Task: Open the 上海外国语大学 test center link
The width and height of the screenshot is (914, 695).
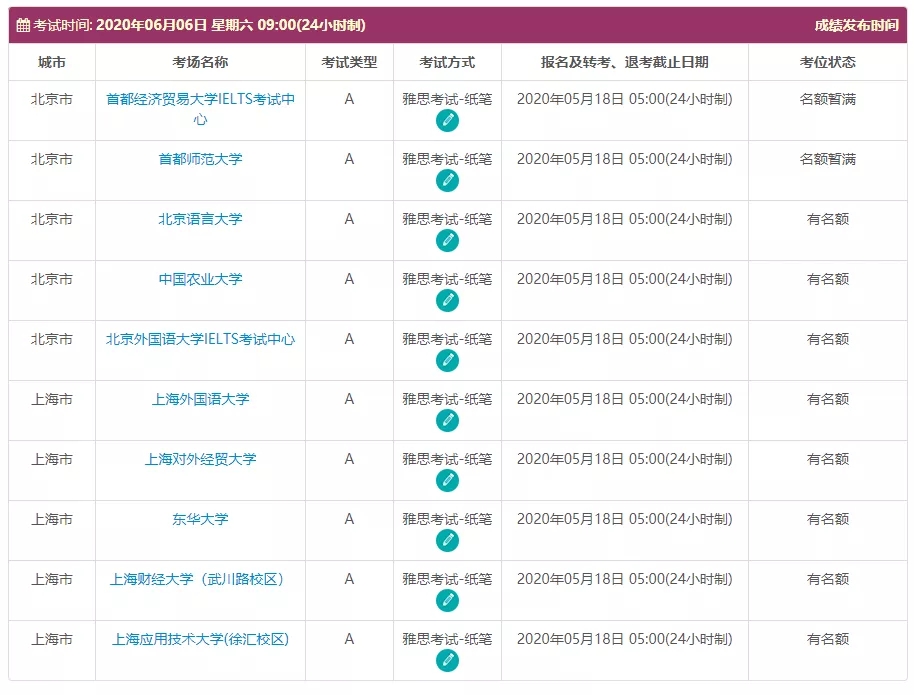Action: point(200,399)
